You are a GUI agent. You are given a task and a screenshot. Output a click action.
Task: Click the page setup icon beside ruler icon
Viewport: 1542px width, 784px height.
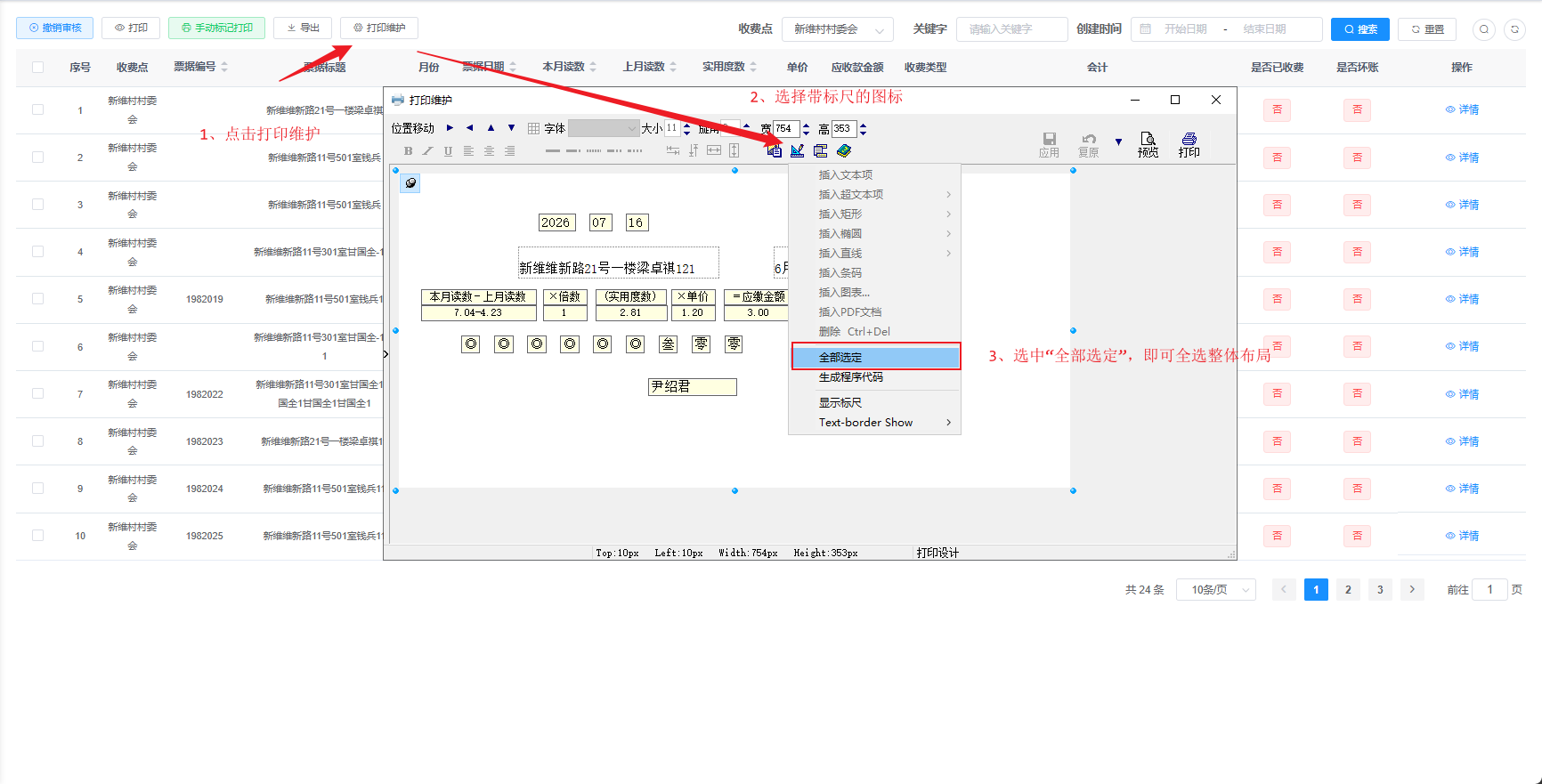coord(775,150)
